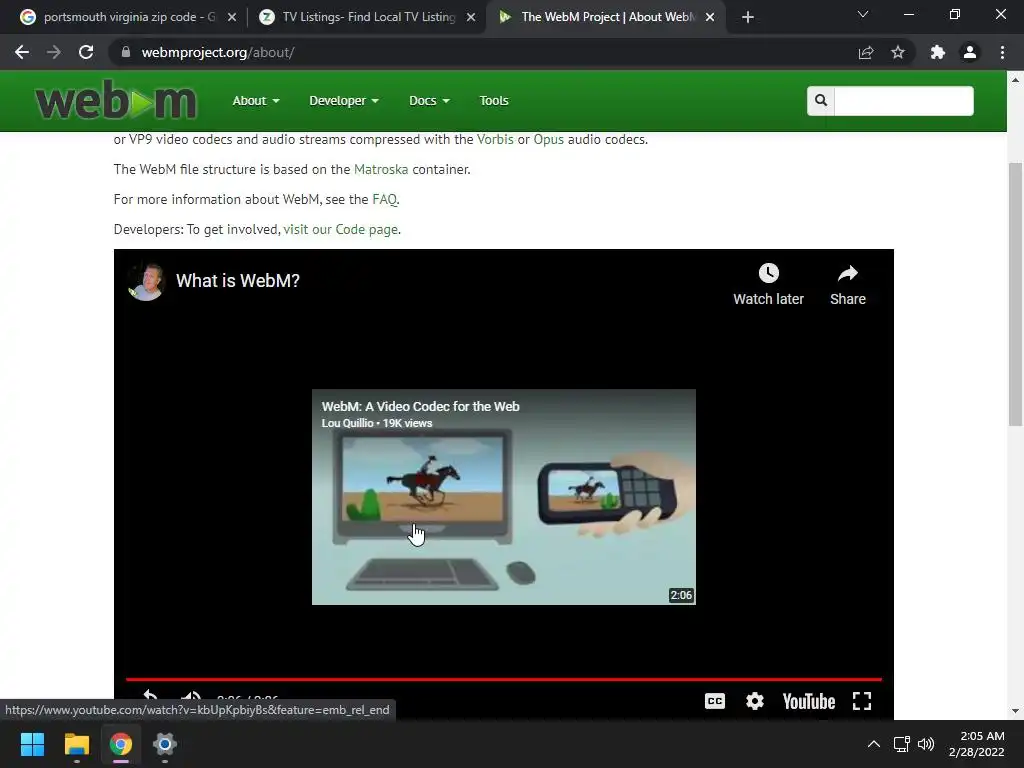The image size is (1024, 768).
Task: Open Chrome three-dot menu
Action: pyautogui.click(x=1002, y=52)
